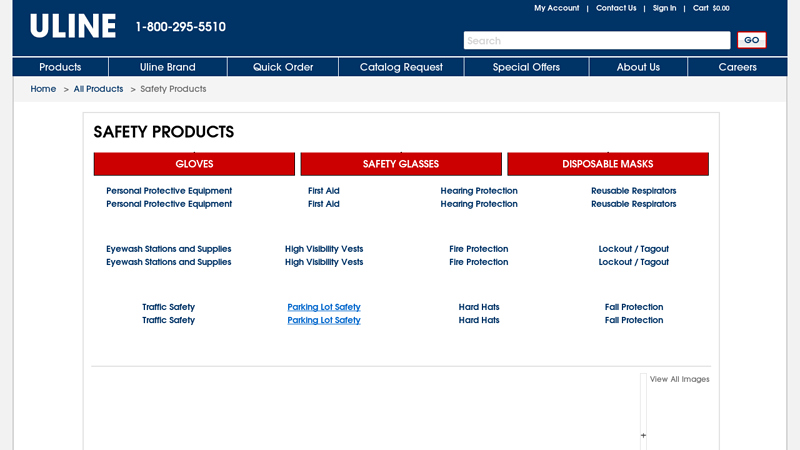Open the Contact Us link
This screenshot has height=450, width=800.
[616, 8]
